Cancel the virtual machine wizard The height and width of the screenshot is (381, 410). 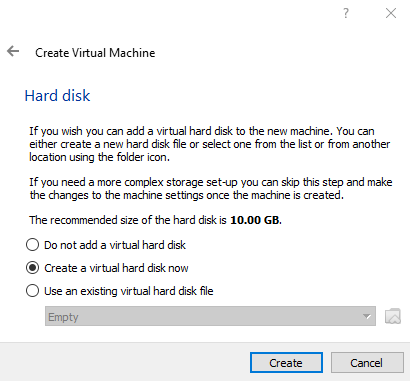[367, 363]
